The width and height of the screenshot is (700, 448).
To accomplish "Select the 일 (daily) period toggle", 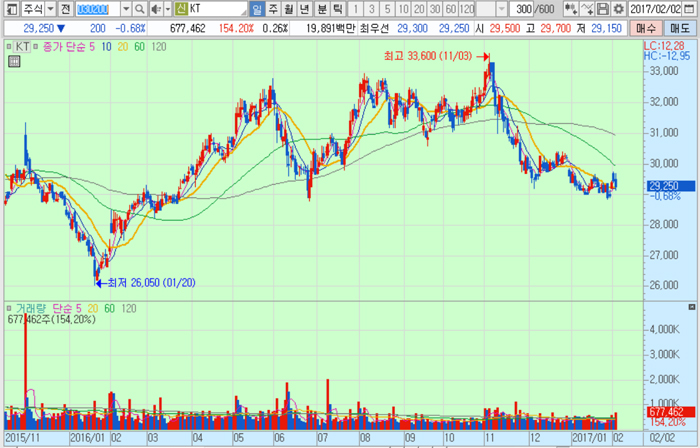I will pyautogui.click(x=257, y=9).
